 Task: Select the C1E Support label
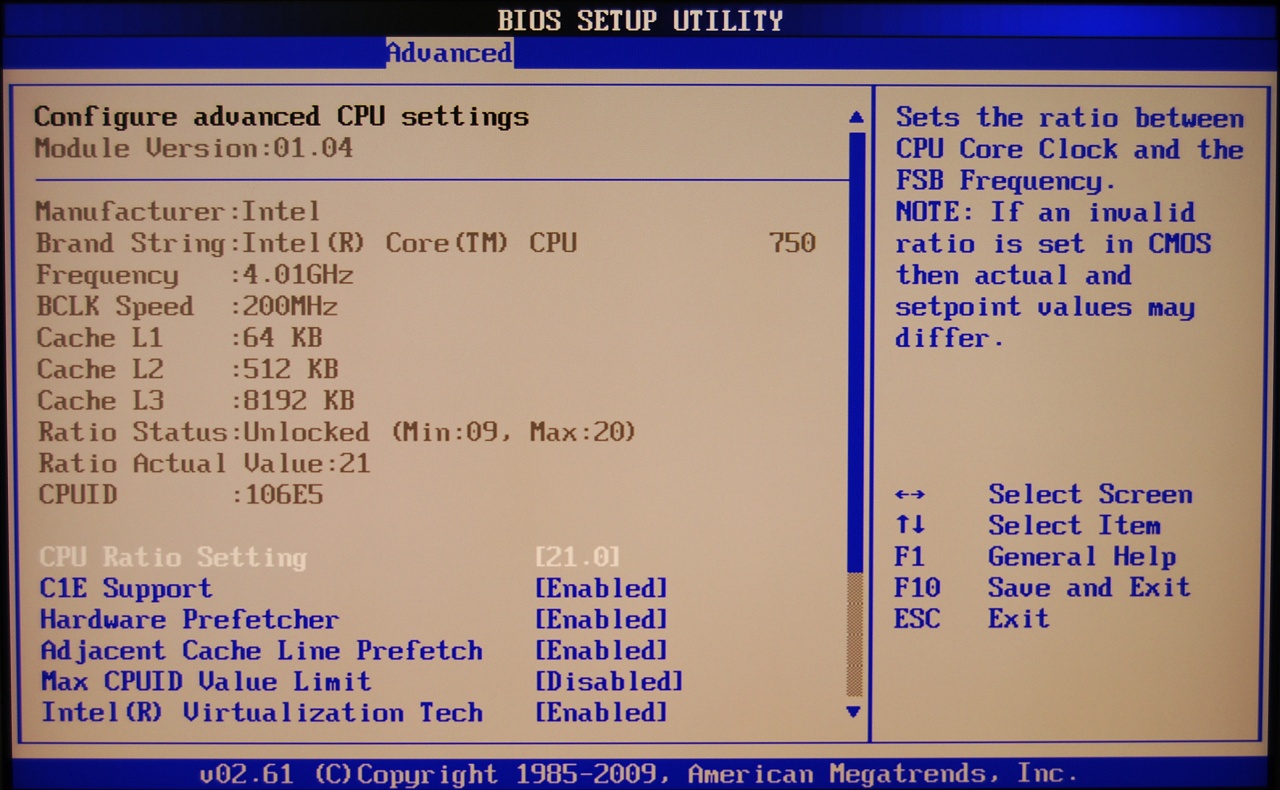(126, 588)
